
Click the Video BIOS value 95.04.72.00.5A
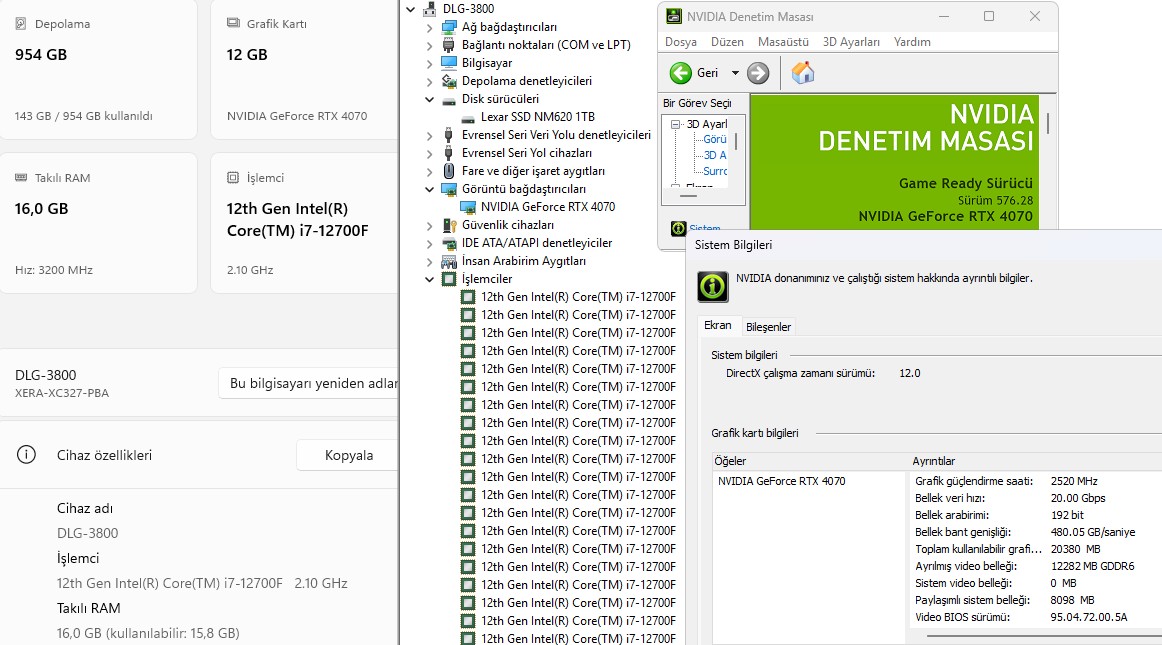click(1089, 618)
